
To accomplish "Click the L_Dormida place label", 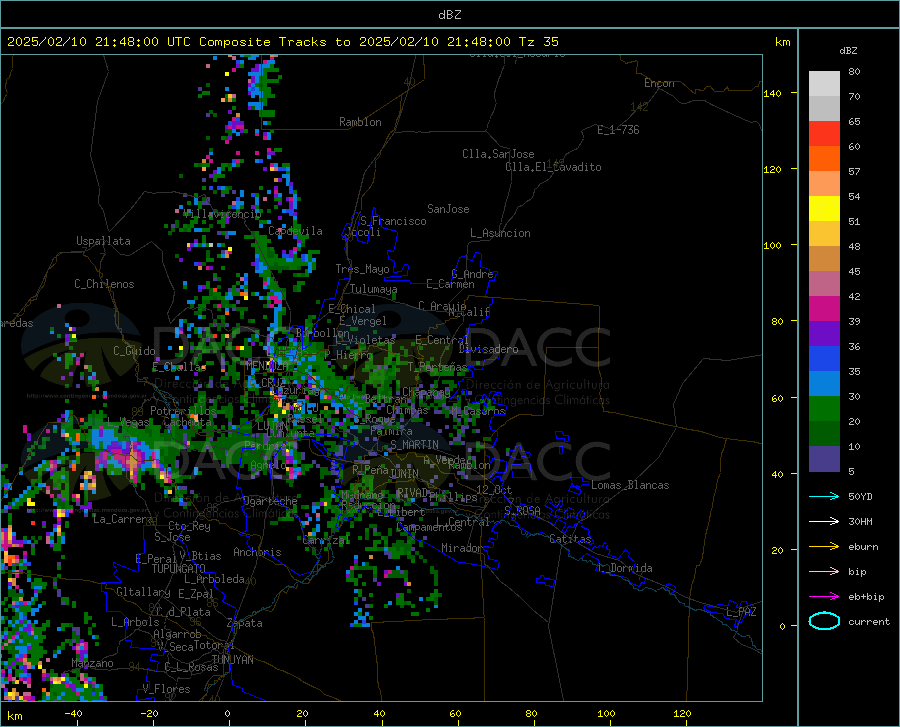I will (624, 568).
